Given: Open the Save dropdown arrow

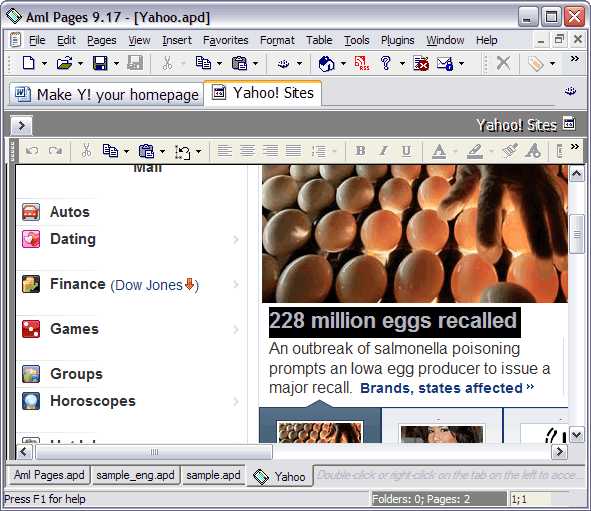Looking at the screenshot, I should tap(116, 63).
